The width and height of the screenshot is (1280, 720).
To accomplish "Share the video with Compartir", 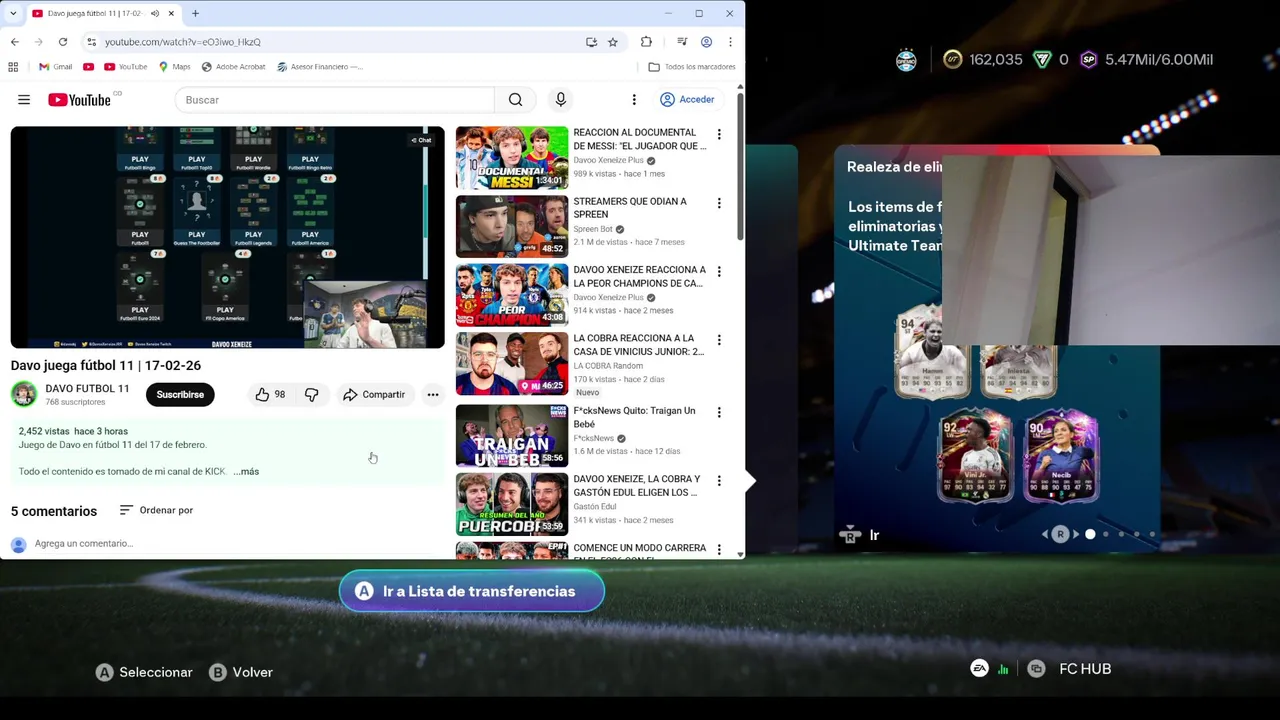I will pos(374,394).
